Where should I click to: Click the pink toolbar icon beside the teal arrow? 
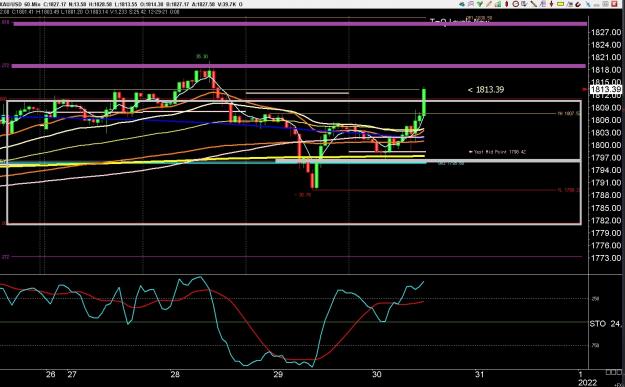471,4
